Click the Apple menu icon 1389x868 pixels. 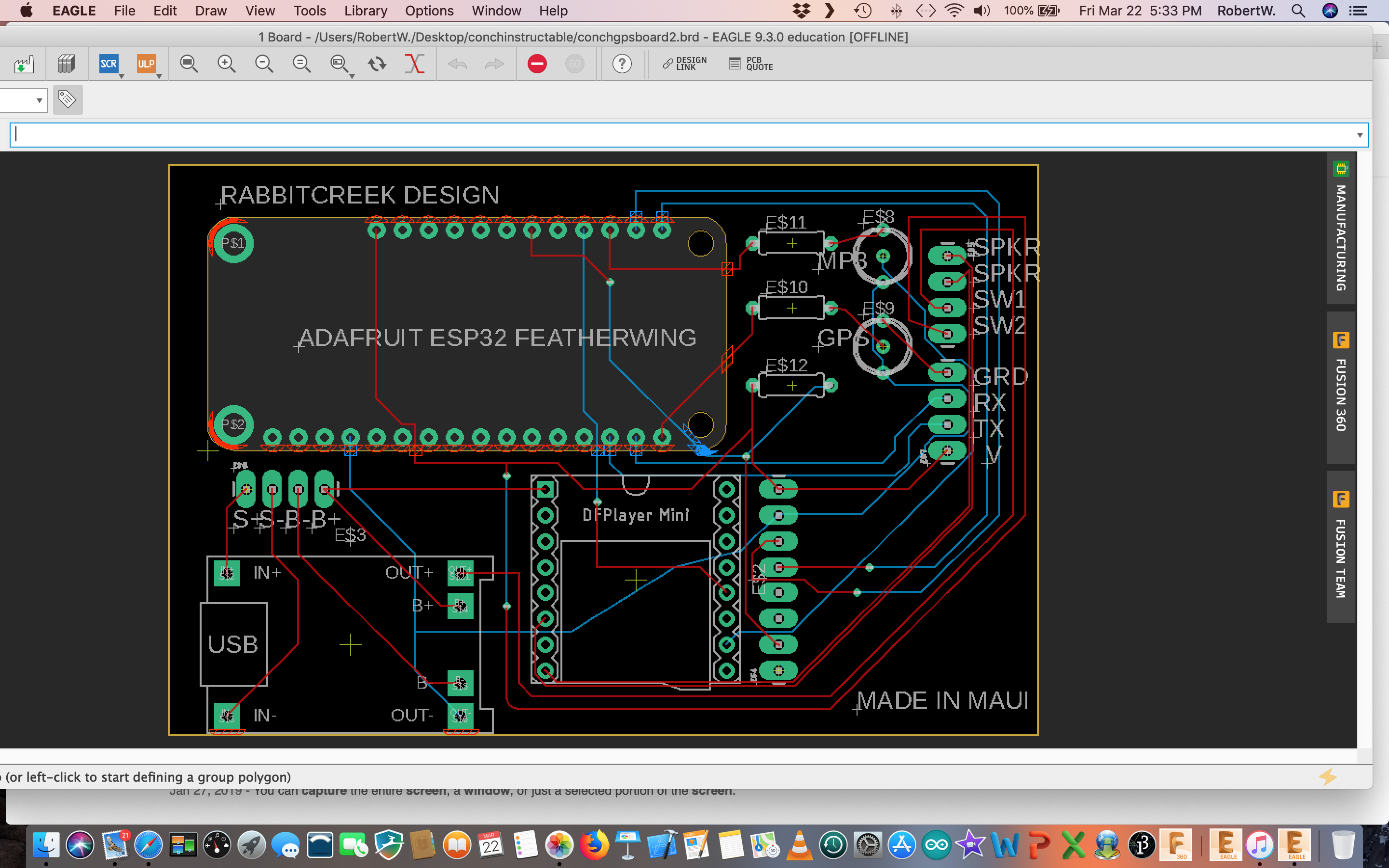click(x=27, y=10)
